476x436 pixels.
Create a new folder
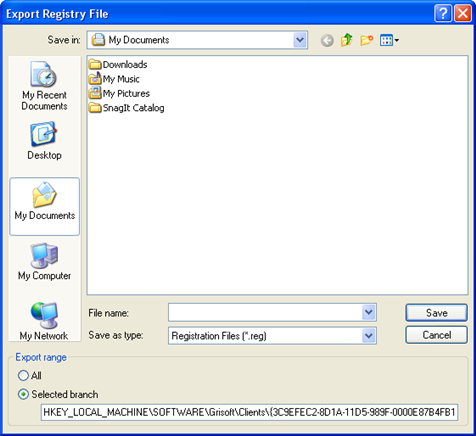pos(366,40)
